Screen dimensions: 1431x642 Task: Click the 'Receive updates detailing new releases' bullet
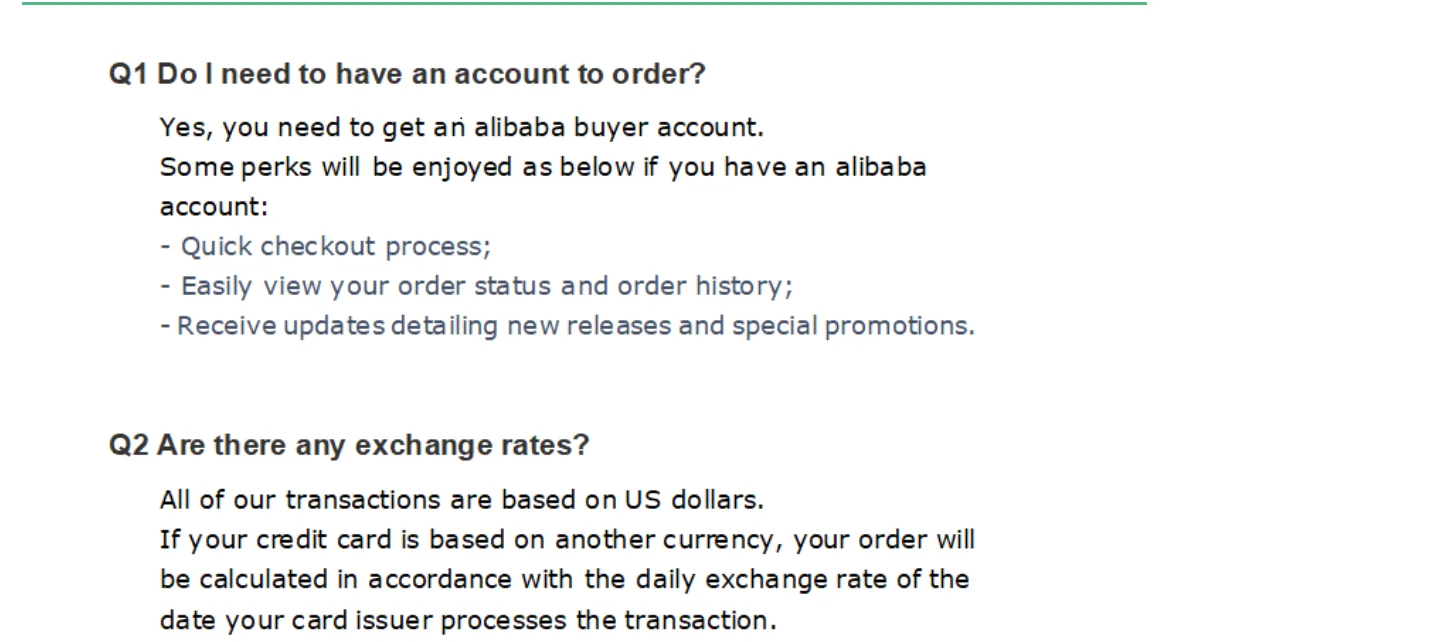click(x=566, y=326)
